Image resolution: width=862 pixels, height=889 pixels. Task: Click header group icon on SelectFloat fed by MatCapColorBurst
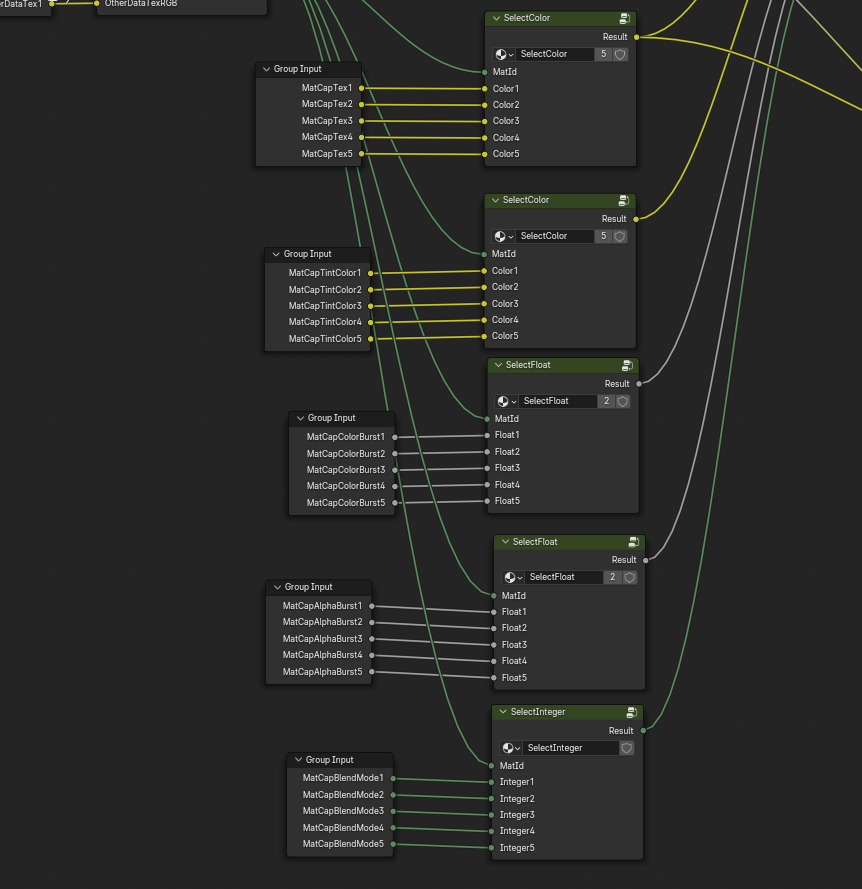tap(627, 366)
